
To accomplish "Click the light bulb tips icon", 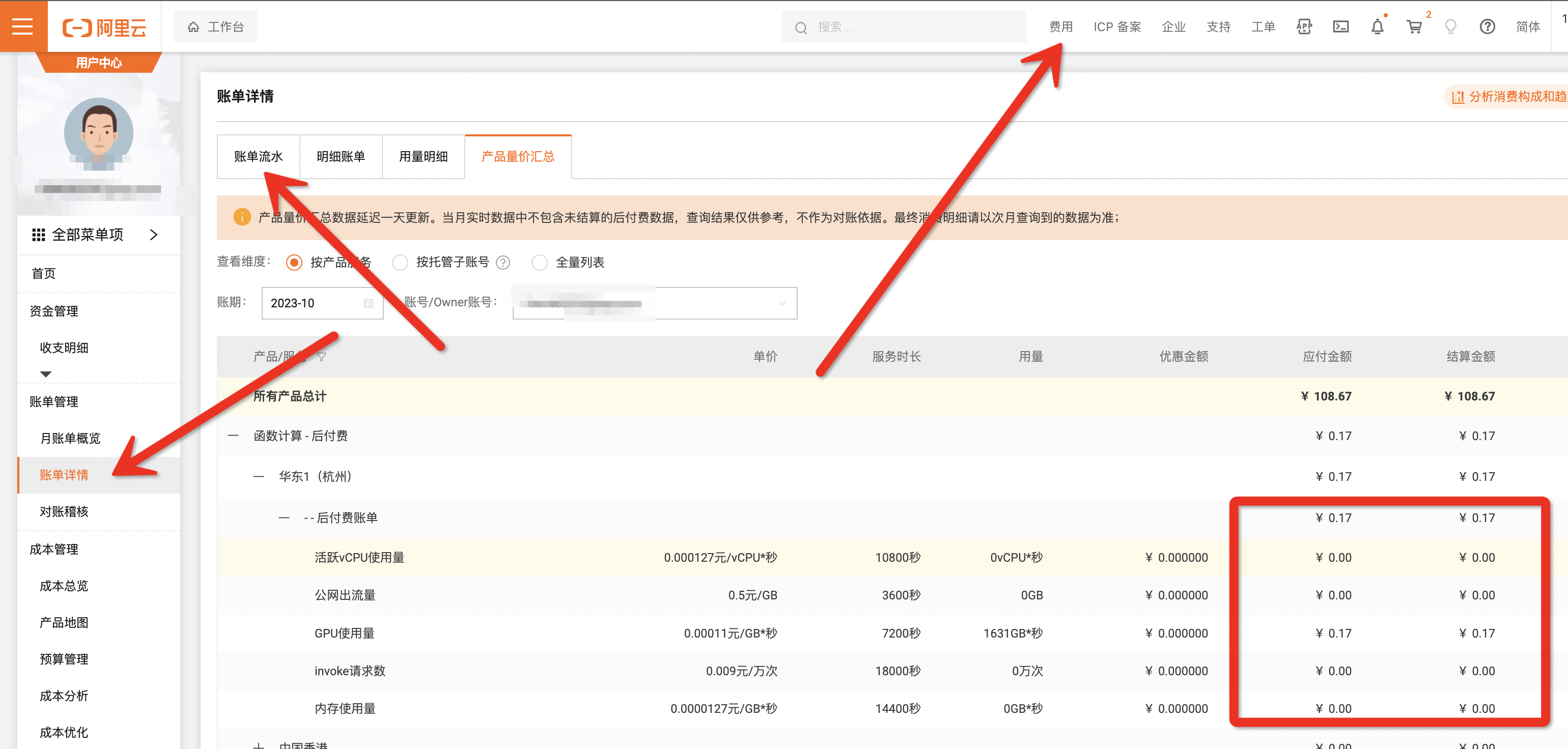I will coord(1450,27).
